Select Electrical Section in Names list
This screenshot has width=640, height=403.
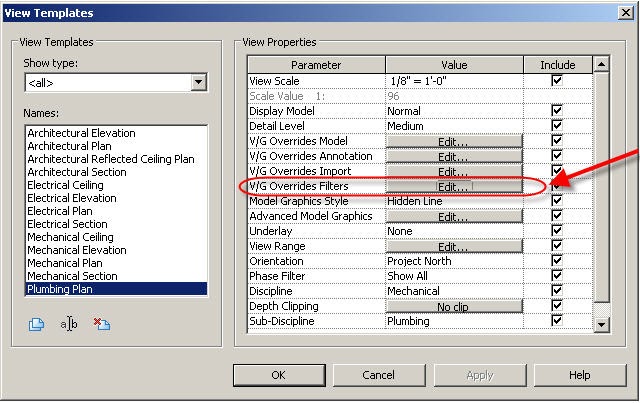coord(67,224)
